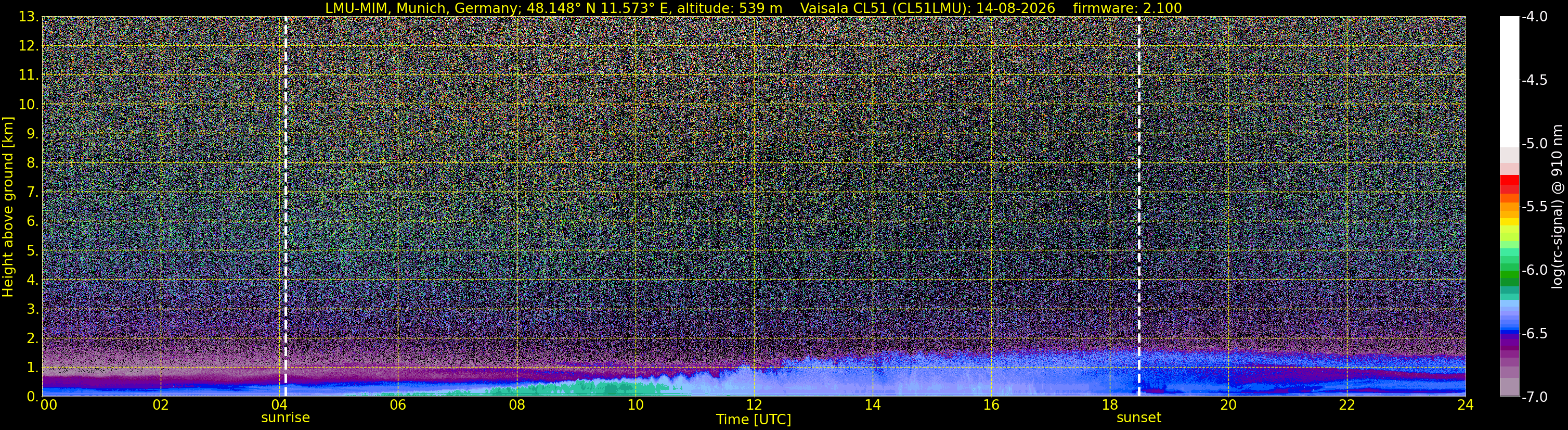Image resolution: width=1568 pixels, height=430 pixels.
Task: Click the 7. height tick label
Action: click(32, 192)
